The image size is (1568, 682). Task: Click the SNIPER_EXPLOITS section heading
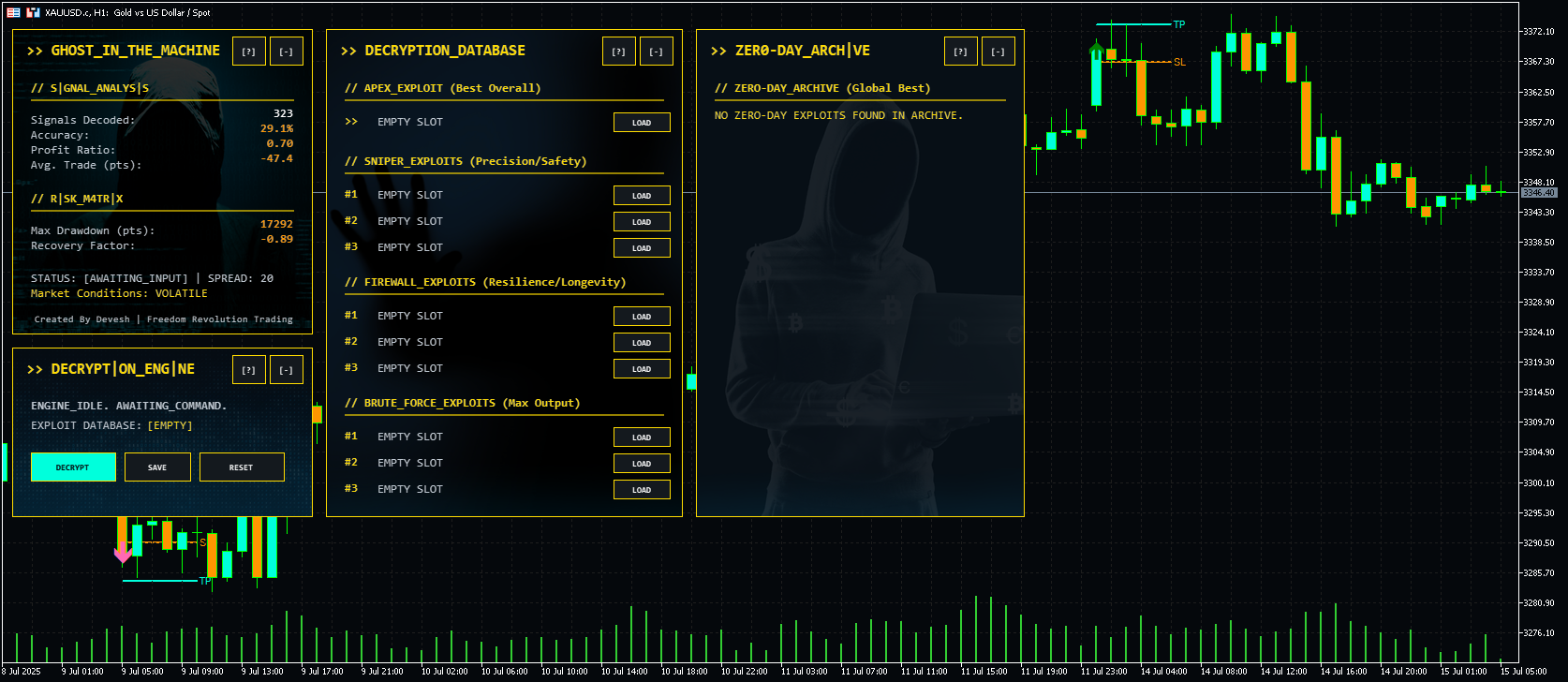click(x=466, y=161)
